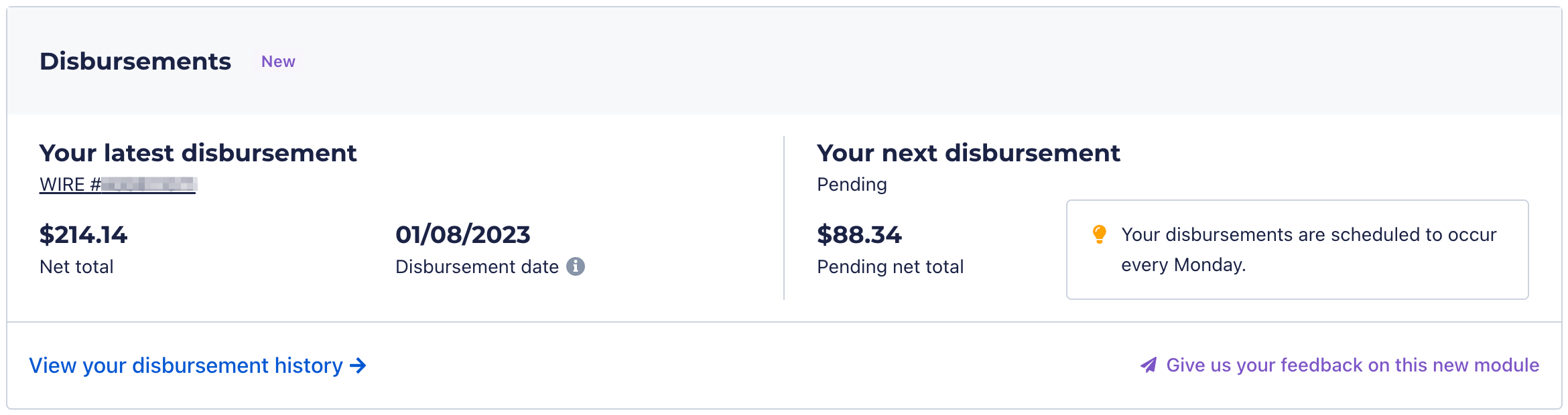Click the 01/08/2023 disbursement date
1568x415 pixels.
coord(462,235)
